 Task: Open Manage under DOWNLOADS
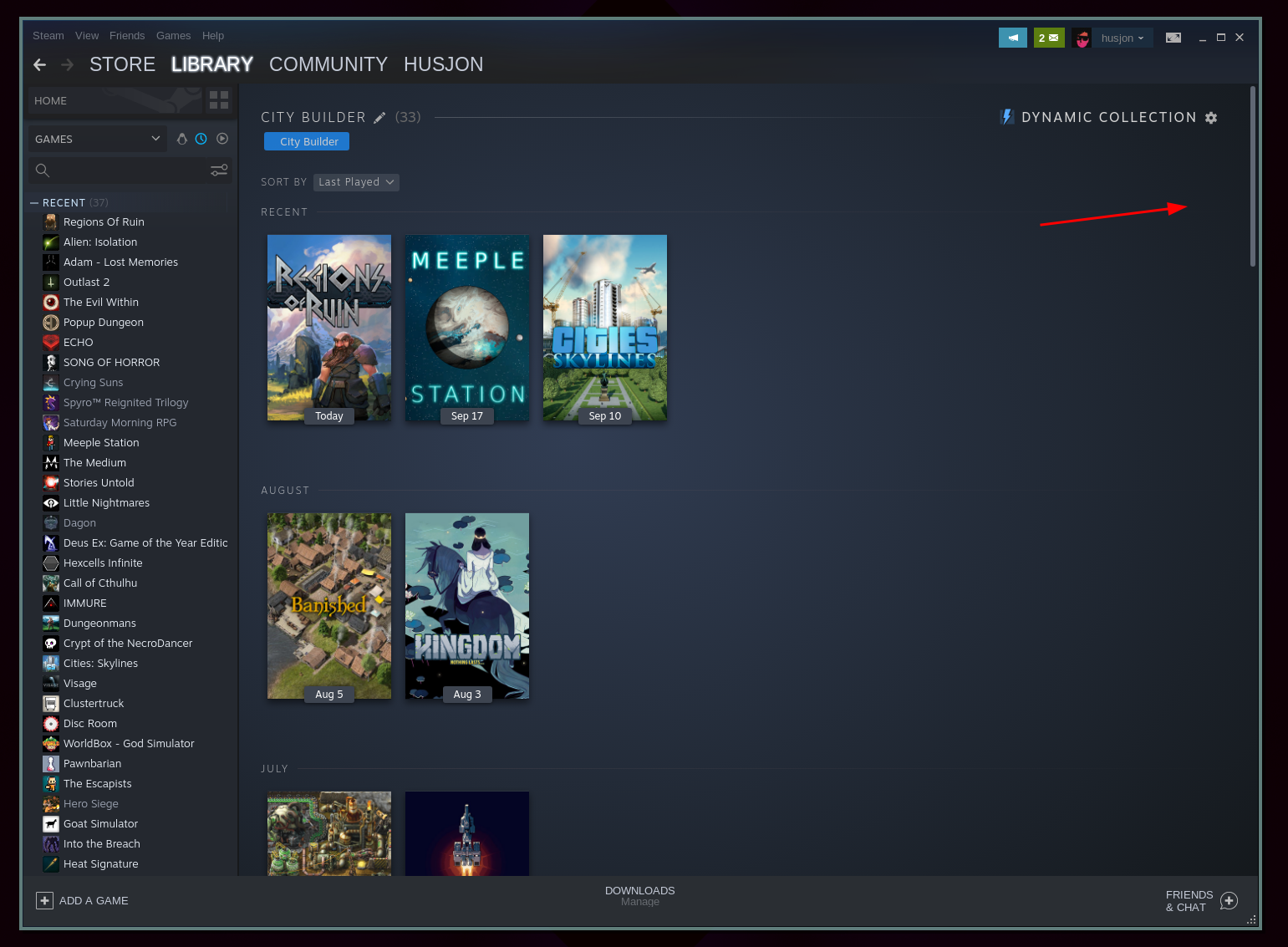pyautogui.click(x=640, y=901)
